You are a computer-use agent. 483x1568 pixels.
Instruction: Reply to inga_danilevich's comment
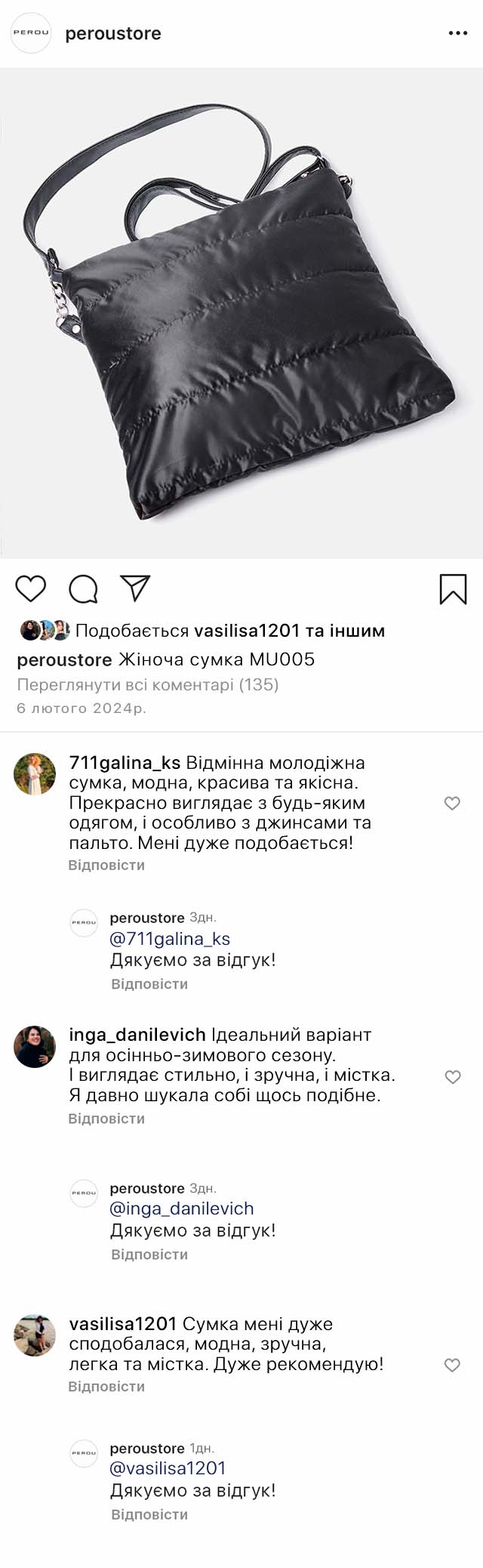click(x=106, y=1119)
